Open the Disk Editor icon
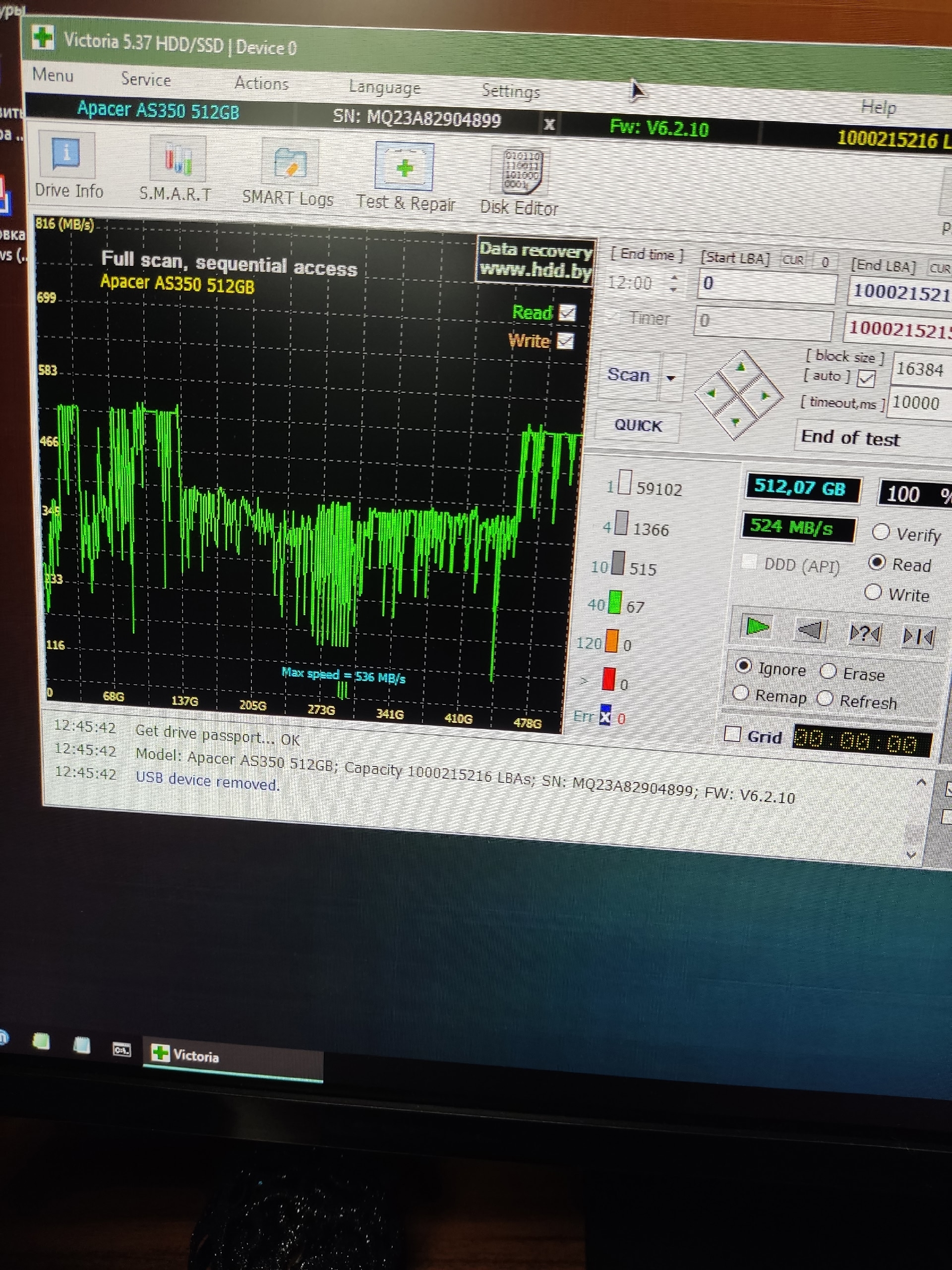 521,172
